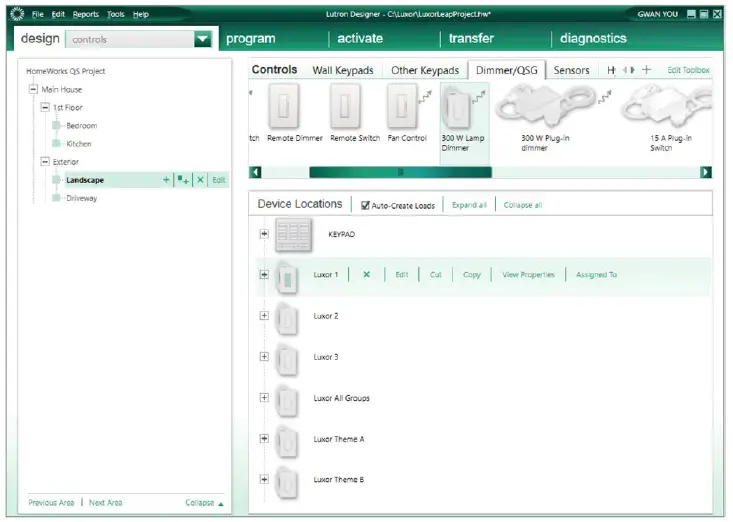Expand the Luxor 1 device row
Screen dimensions: 733x522
point(264,274)
